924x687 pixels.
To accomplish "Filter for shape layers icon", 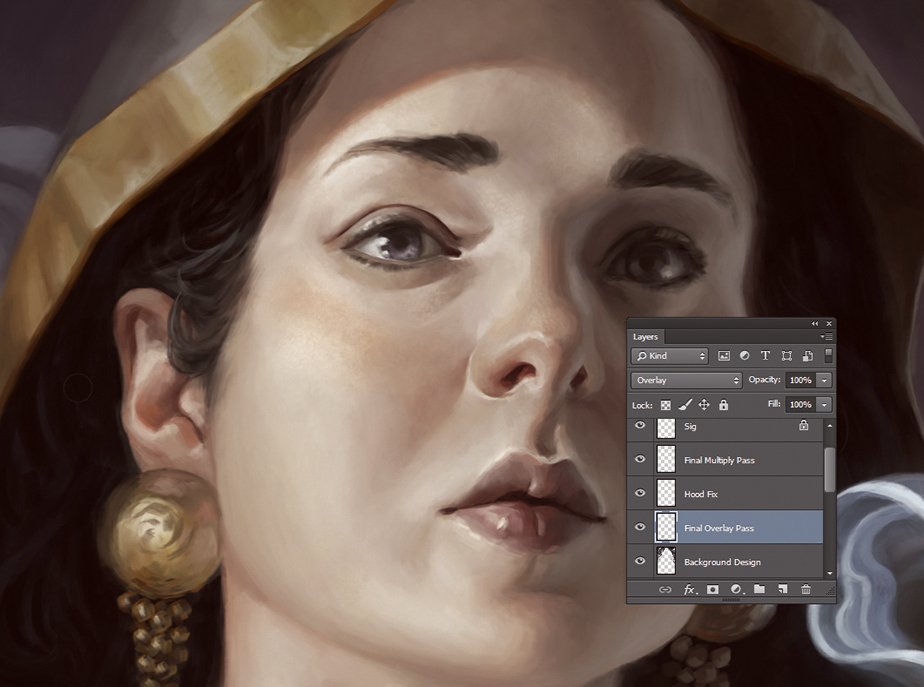I will [786, 356].
